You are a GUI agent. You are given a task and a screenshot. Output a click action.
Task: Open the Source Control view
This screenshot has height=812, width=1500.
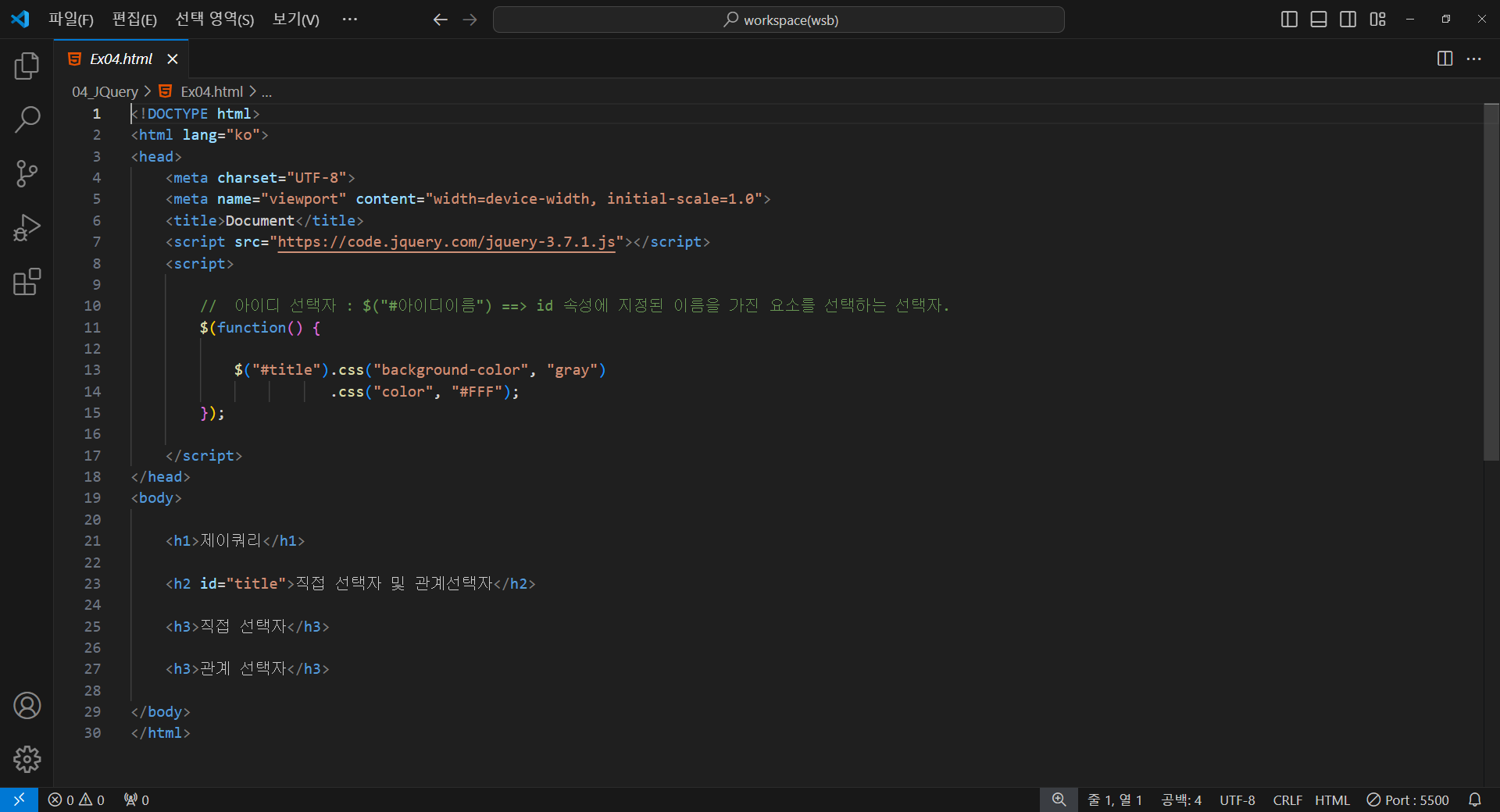(27, 173)
